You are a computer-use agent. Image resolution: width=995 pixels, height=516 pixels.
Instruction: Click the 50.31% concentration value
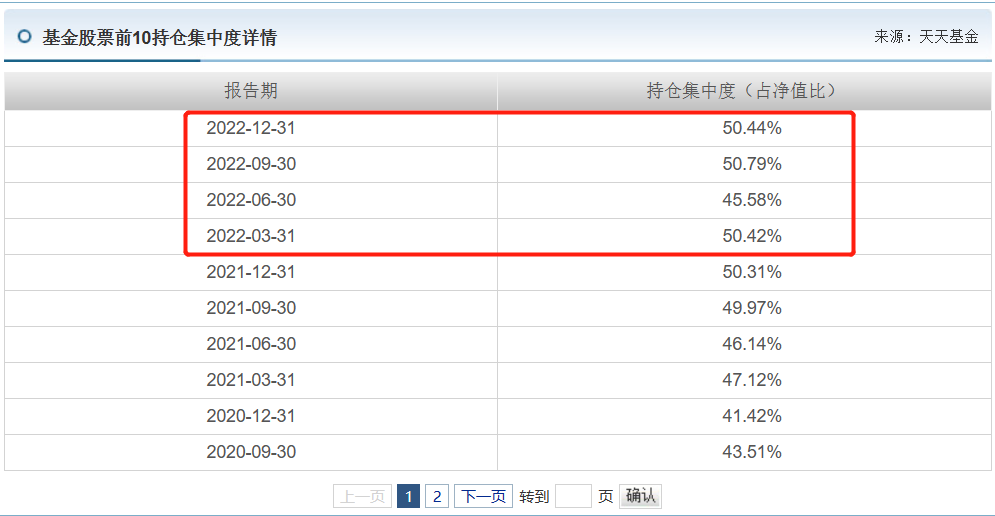coord(751,272)
